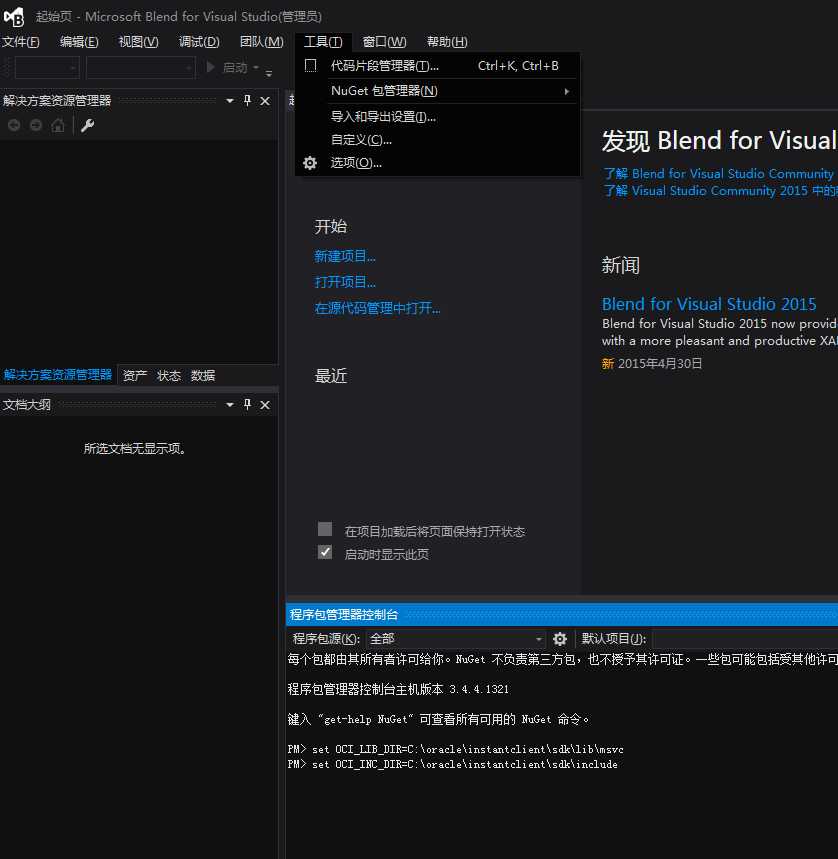Choose 自定义(C)... from Tools menu
838x859 pixels.
pos(438,140)
